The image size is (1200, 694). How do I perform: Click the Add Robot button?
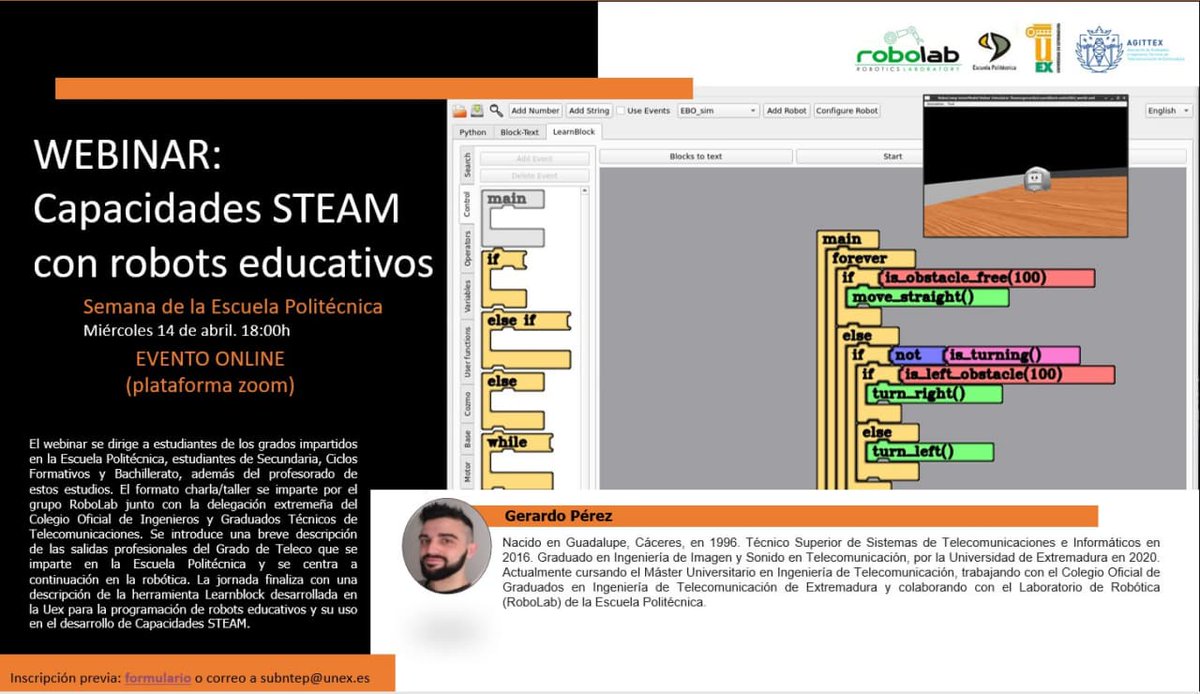[787, 111]
